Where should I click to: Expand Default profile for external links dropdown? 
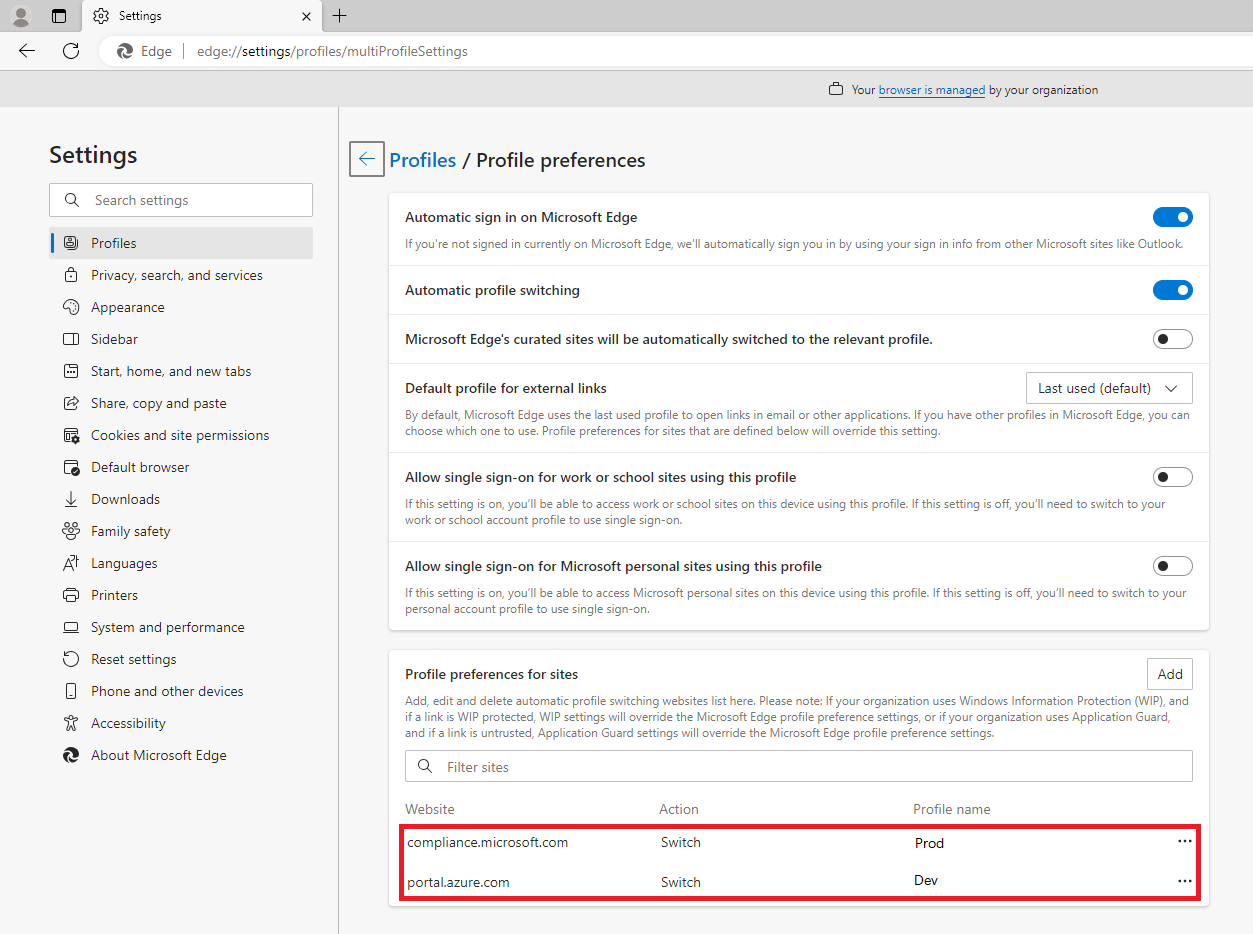click(1108, 388)
